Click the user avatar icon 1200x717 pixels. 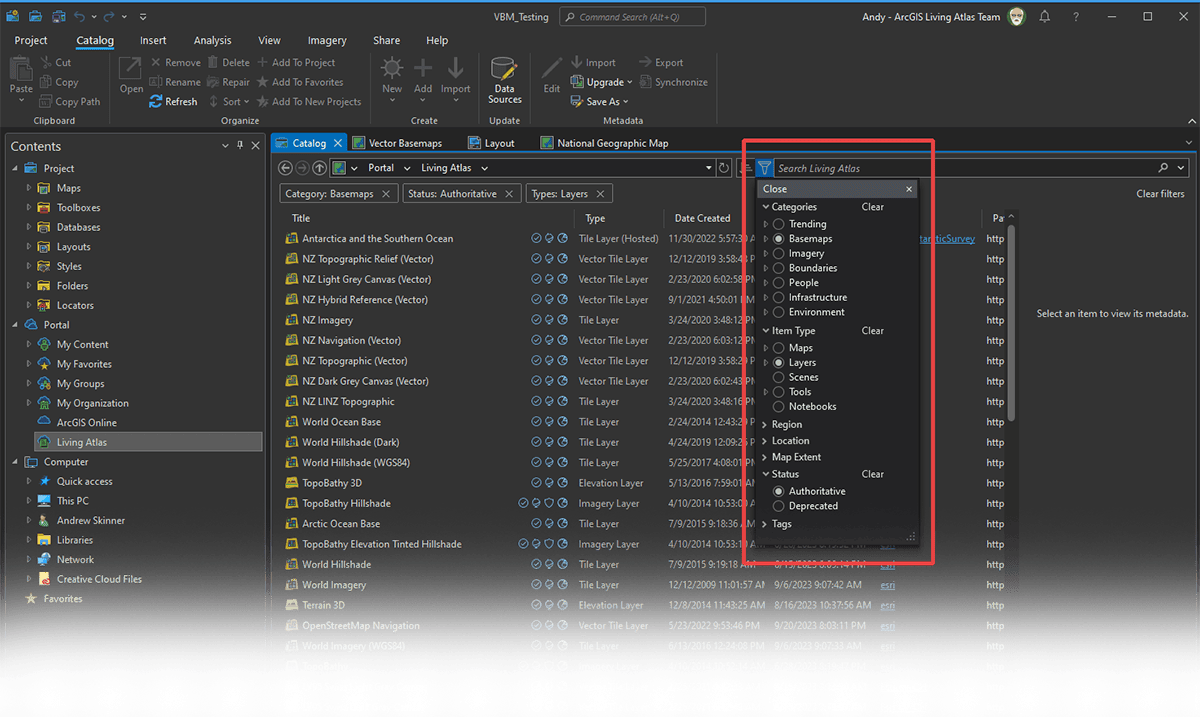pyautogui.click(x=1016, y=17)
